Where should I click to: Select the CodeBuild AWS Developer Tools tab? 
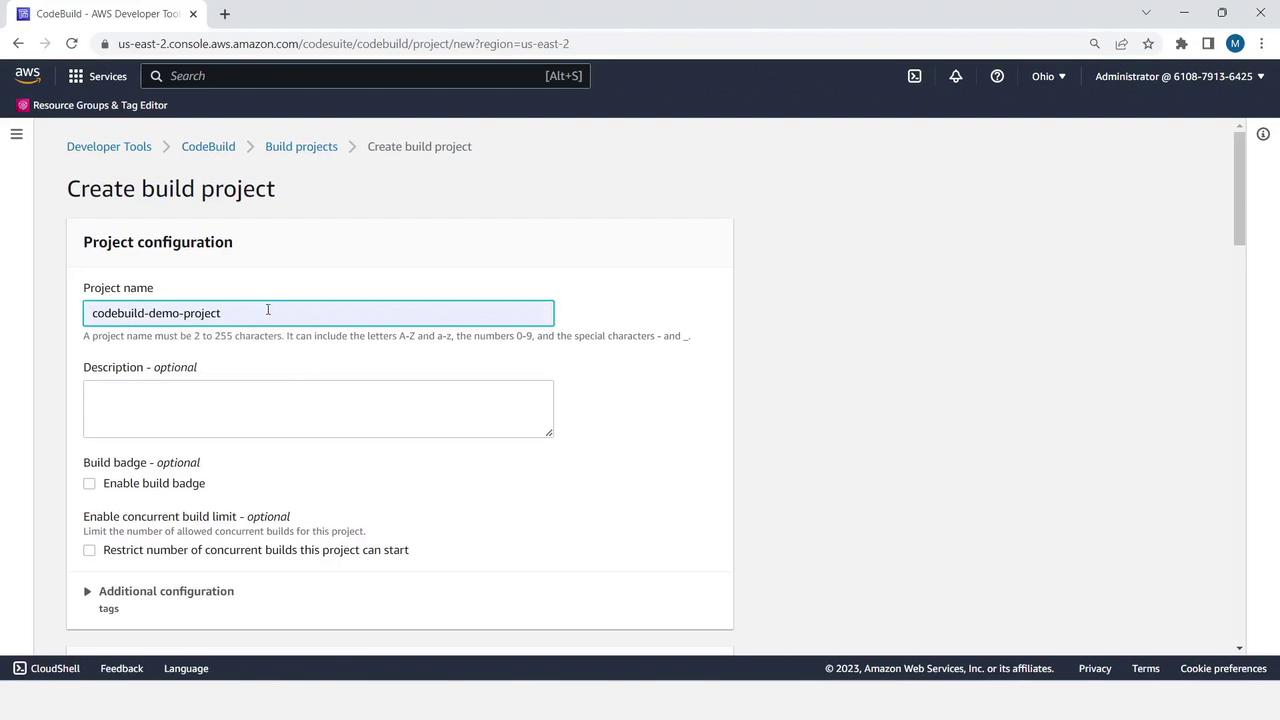coord(107,14)
